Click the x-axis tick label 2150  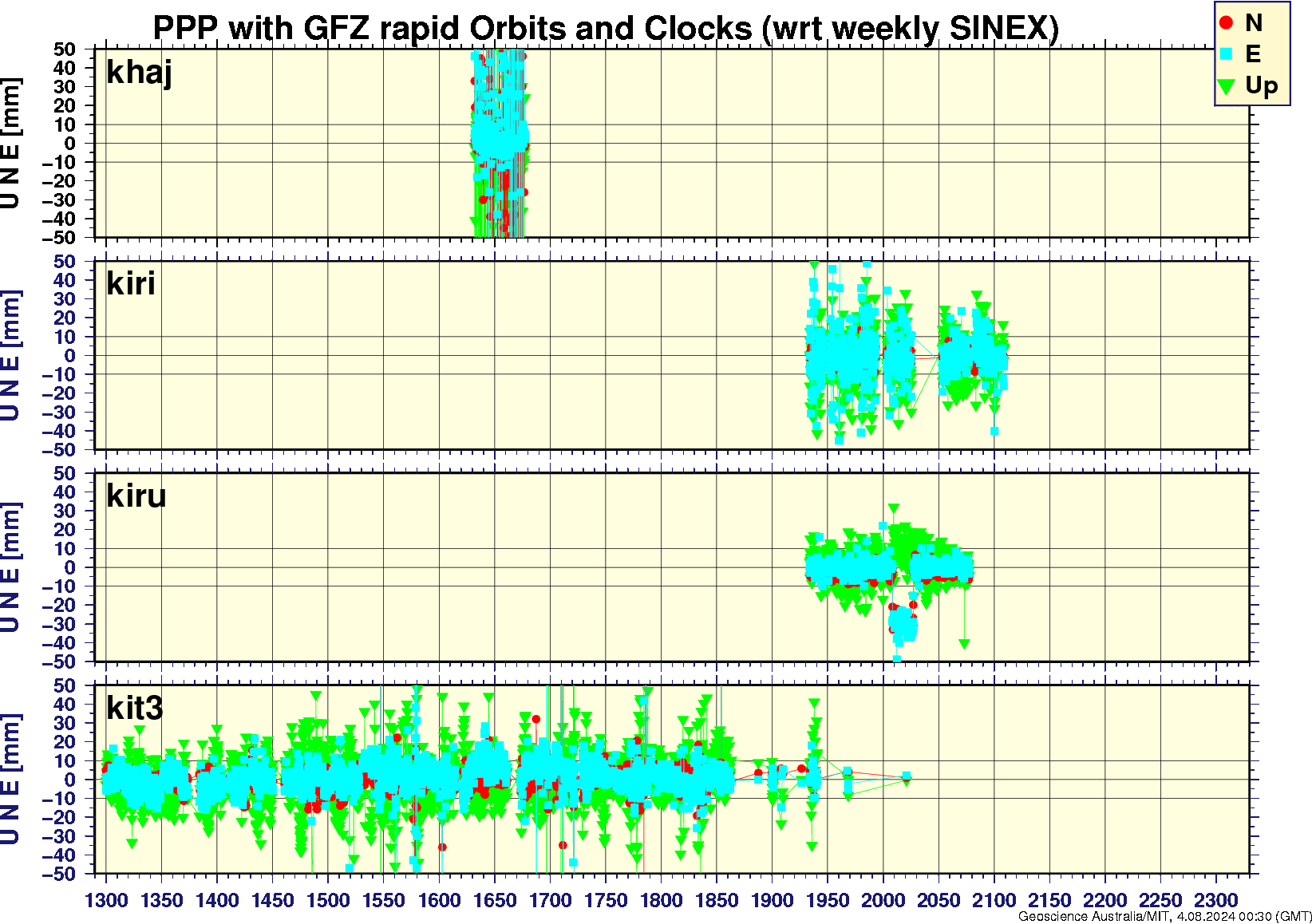pos(1049,900)
